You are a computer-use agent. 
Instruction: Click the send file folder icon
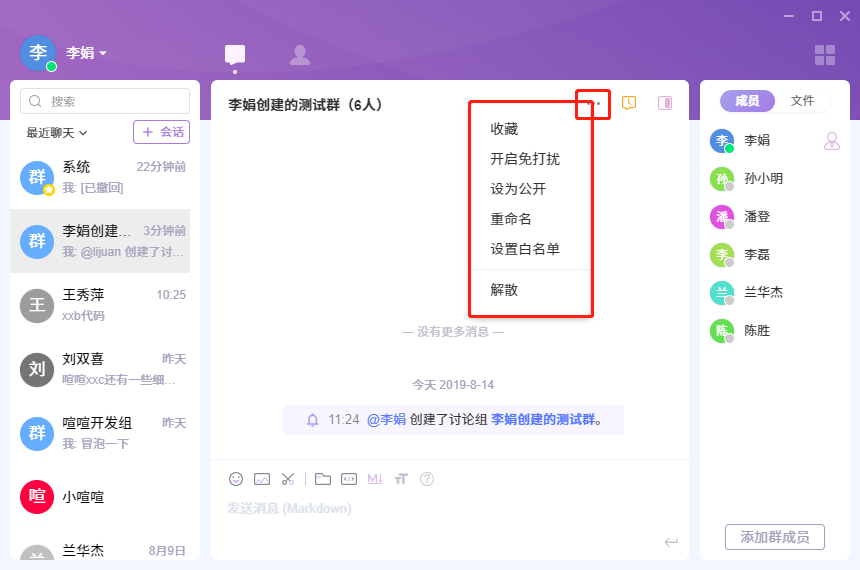tap(323, 479)
